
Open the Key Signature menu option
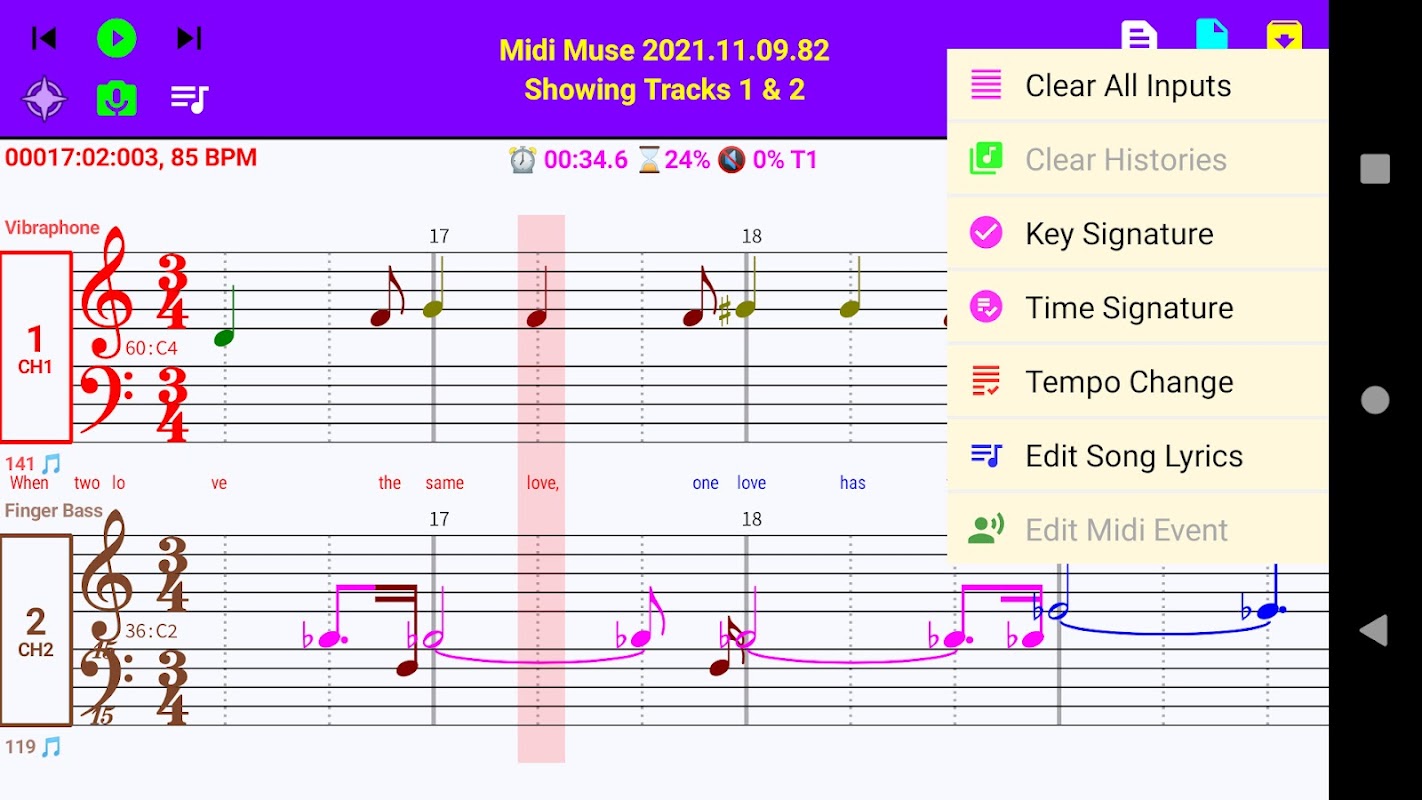tap(1138, 234)
